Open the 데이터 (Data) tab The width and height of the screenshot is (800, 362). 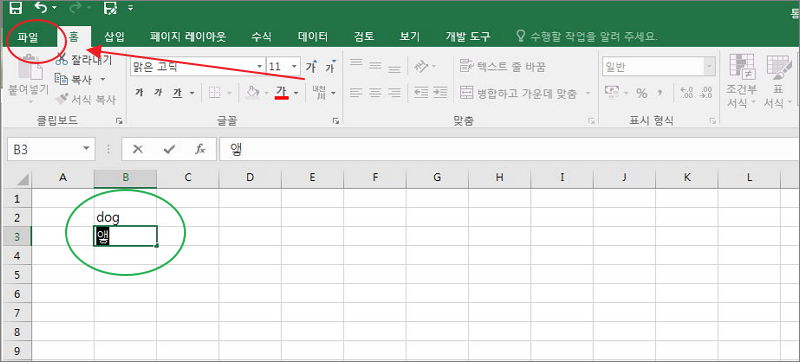[x=313, y=37]
